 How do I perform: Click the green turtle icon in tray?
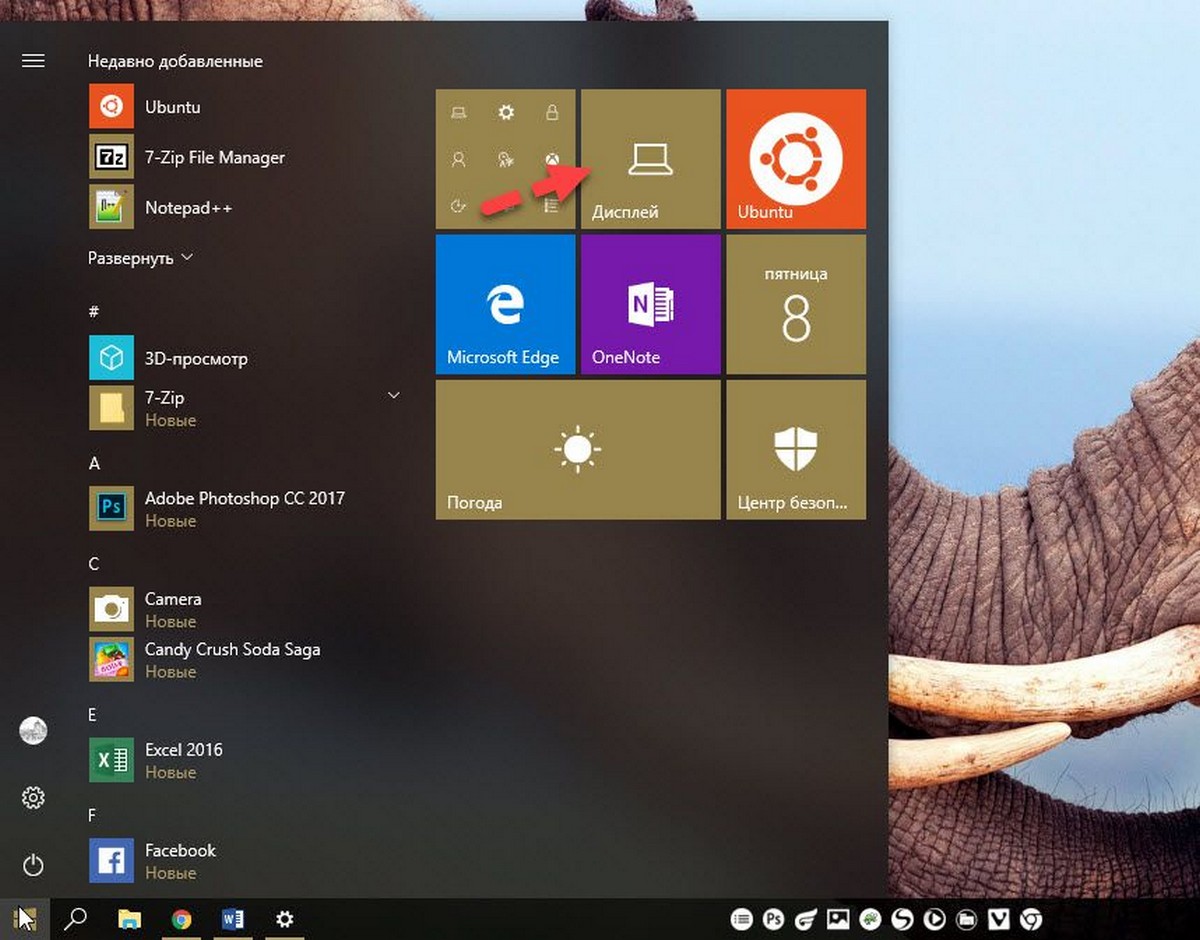click(870, 918)
